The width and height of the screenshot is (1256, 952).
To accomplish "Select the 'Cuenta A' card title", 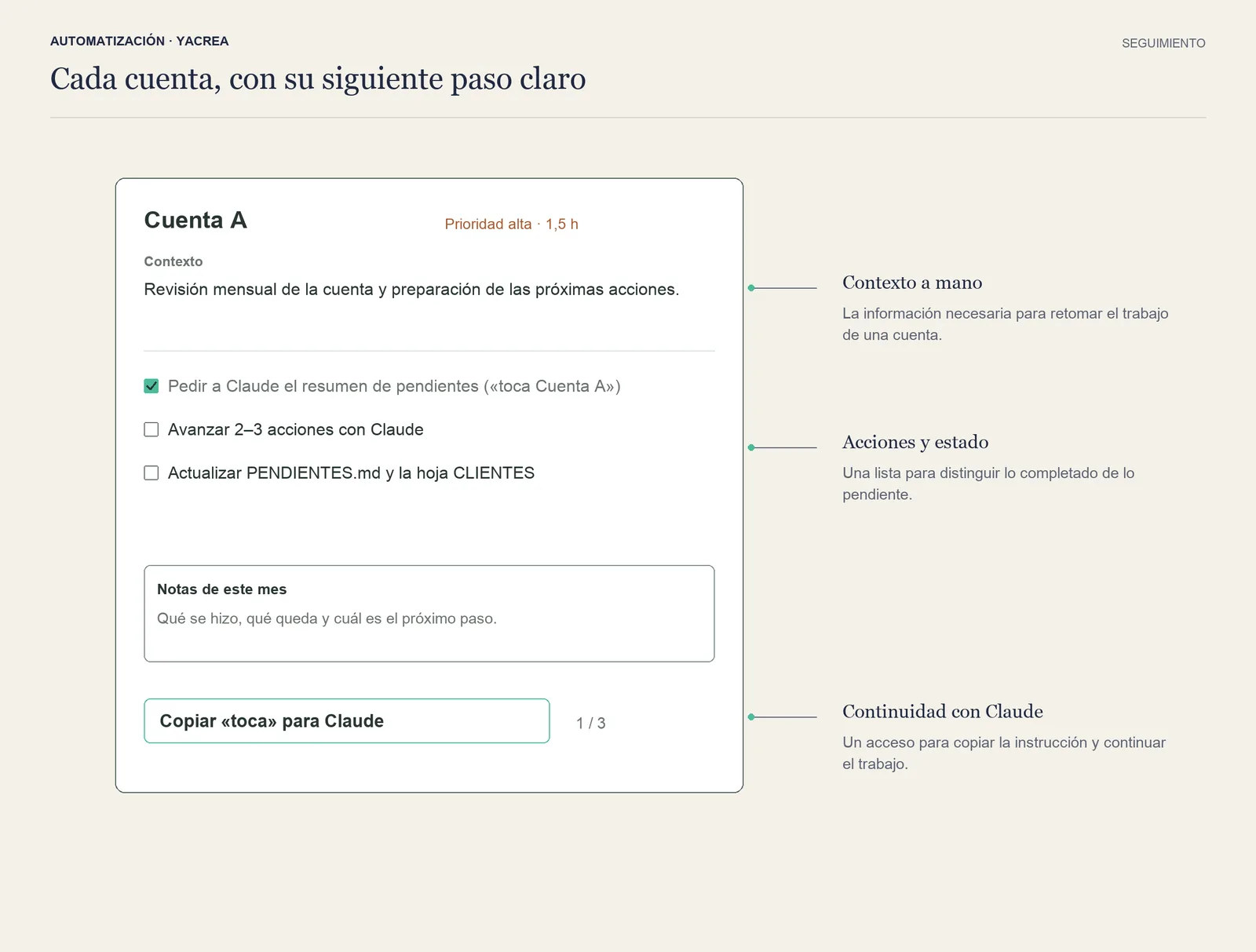I will tap(195, 221).
